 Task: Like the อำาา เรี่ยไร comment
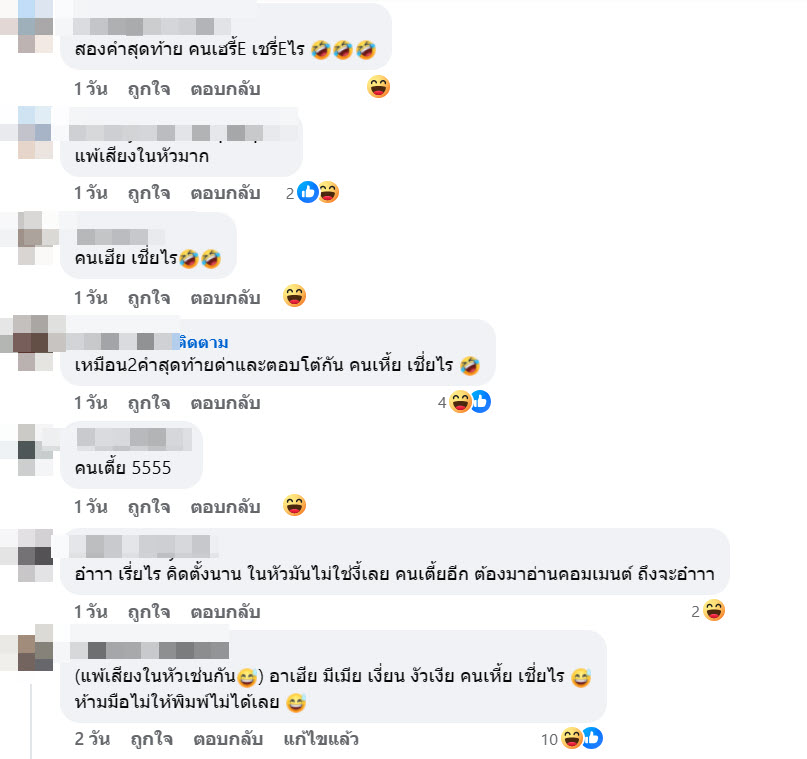[x=149, y=612]
